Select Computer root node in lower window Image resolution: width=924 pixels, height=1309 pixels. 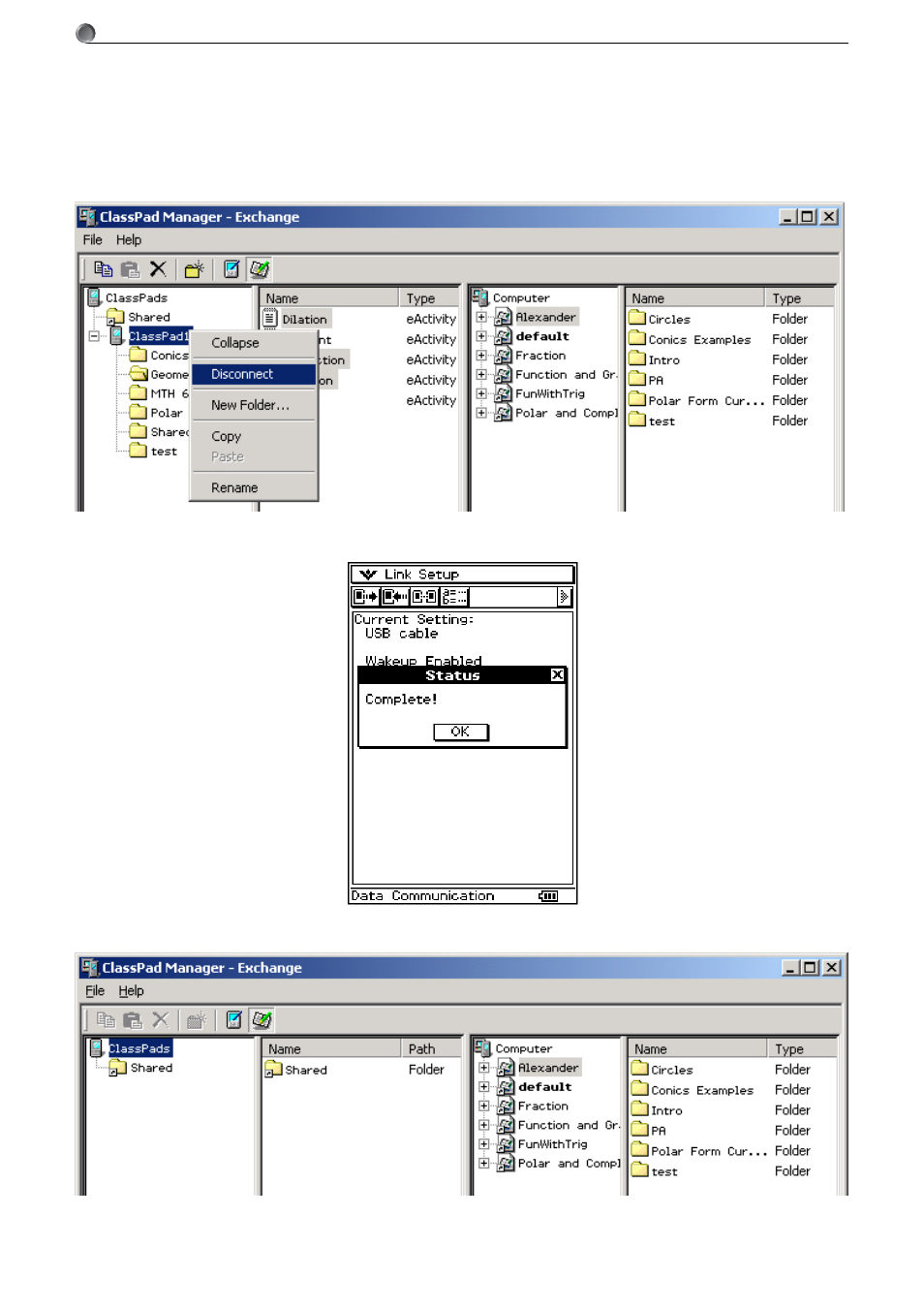[524, 1048]
